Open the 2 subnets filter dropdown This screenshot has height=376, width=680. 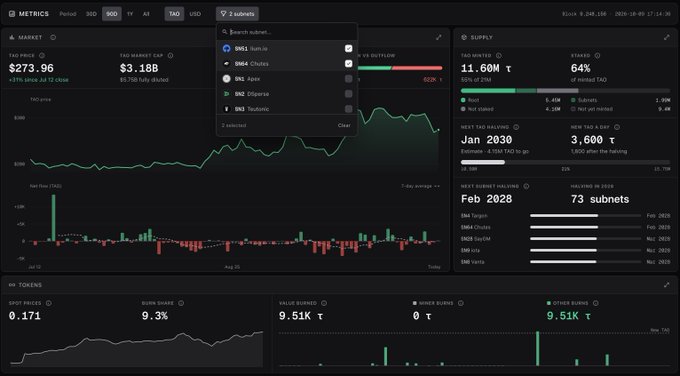pyautogui.click(x=237, y=14)
